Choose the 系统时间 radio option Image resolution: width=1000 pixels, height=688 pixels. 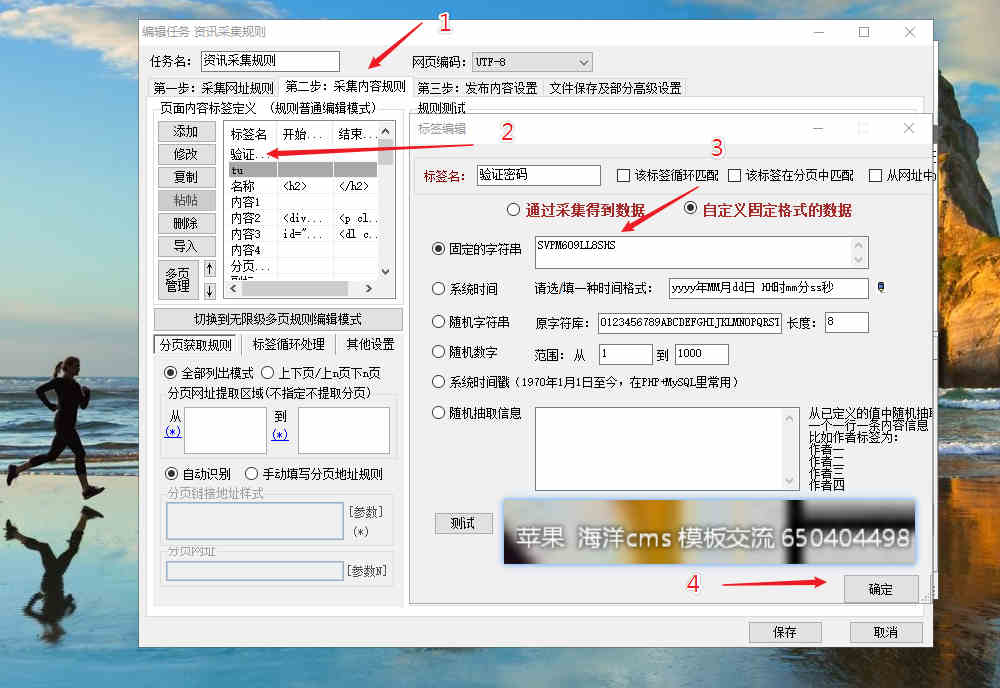(x=438, y=289)
